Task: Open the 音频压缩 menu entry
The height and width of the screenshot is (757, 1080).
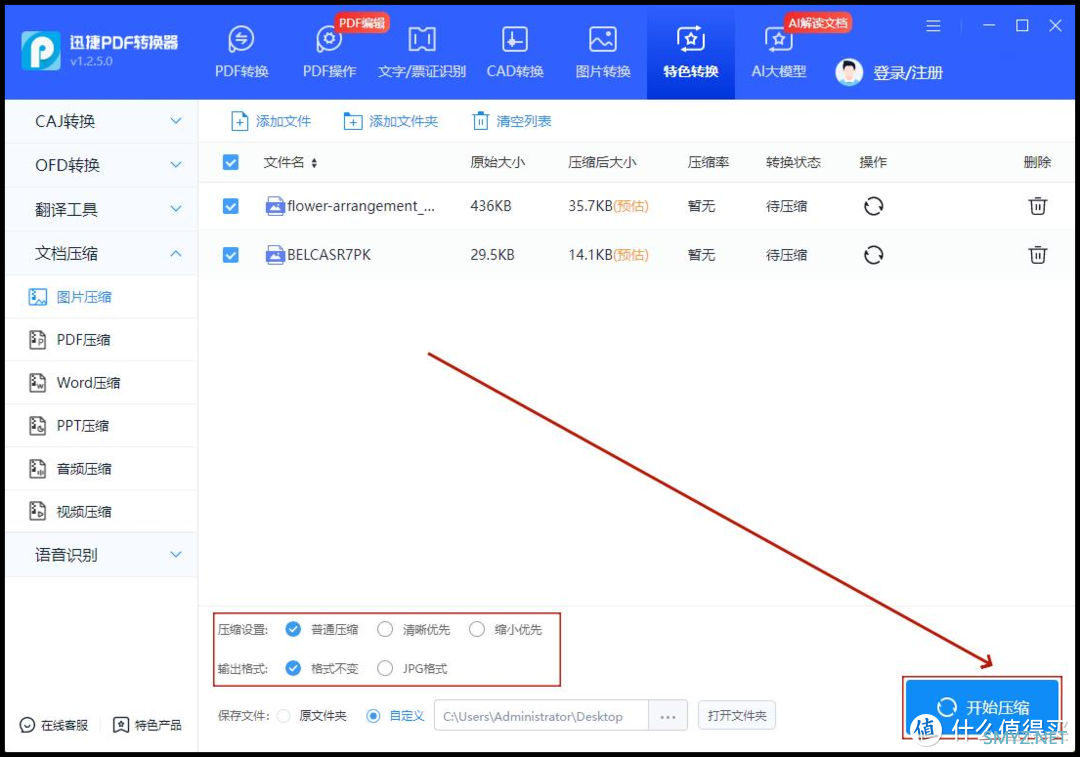Action: (101, 468)
